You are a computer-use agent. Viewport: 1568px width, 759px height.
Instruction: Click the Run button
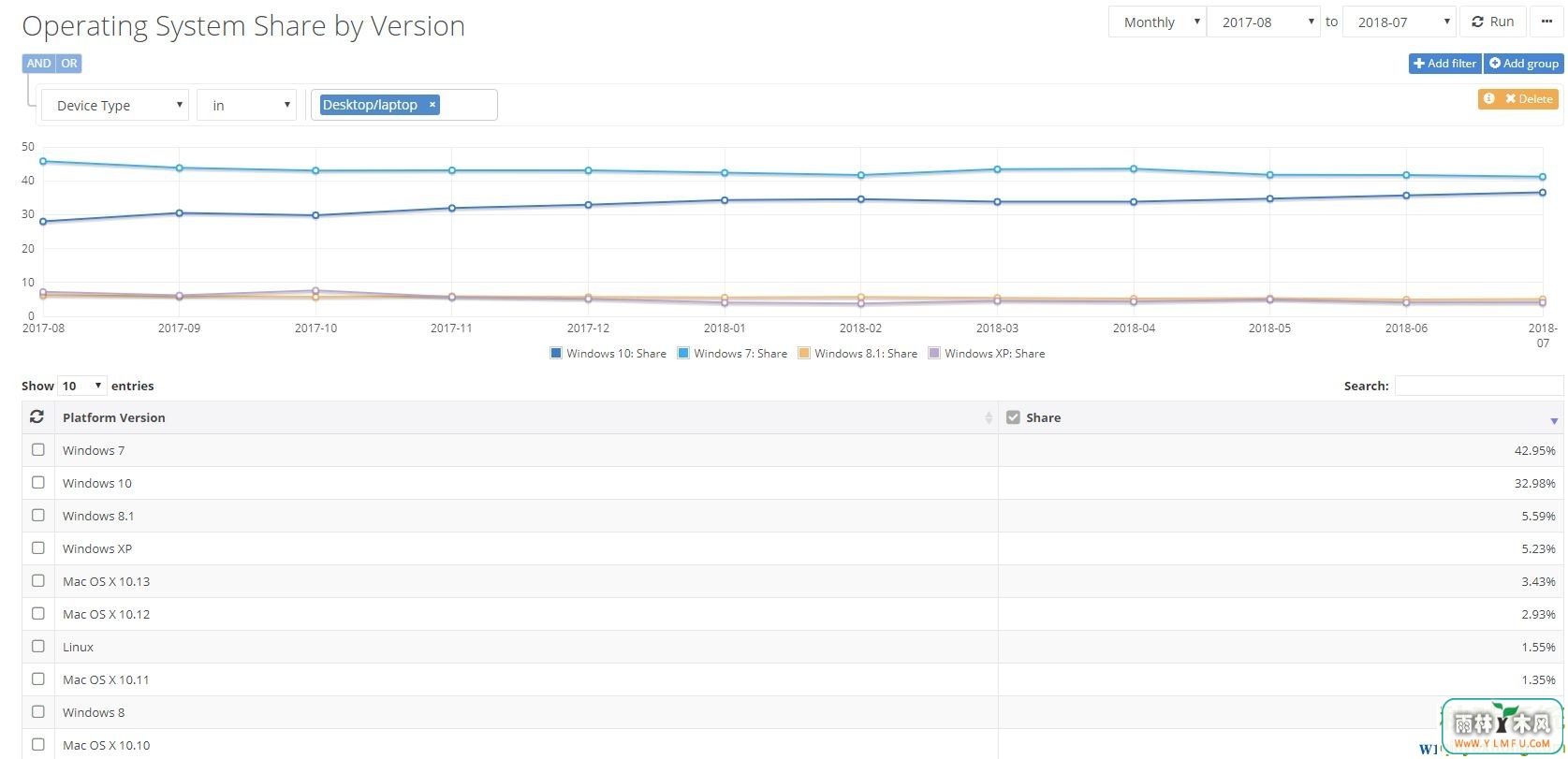[x=1493, y=22]
